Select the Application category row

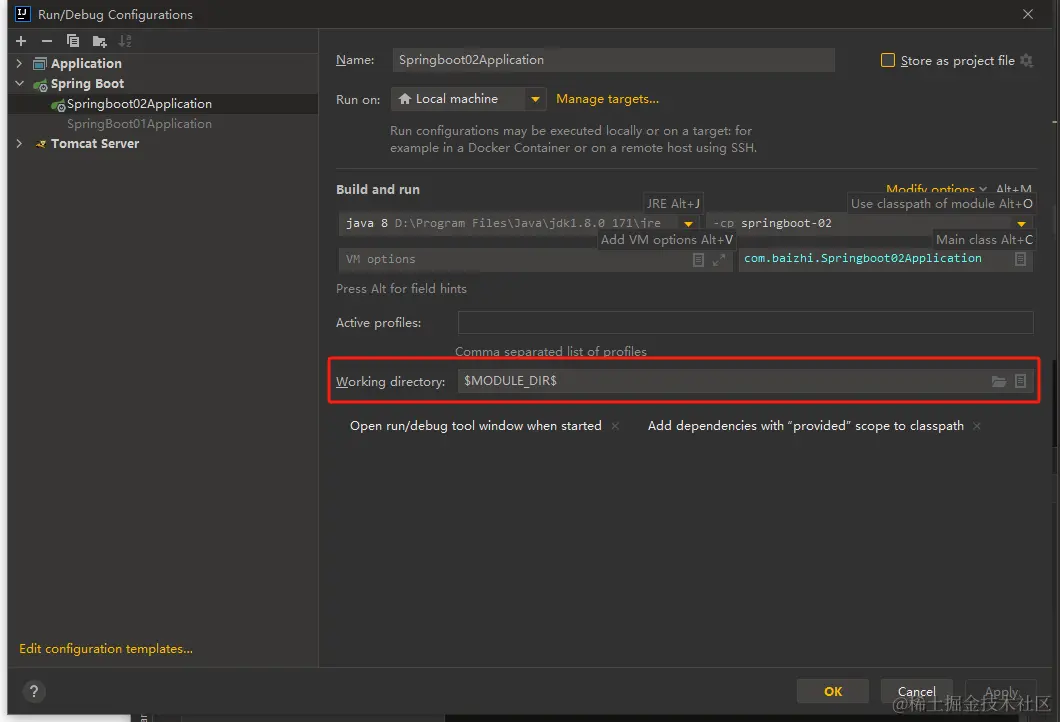pyautogui.click(x=163, y=64)
